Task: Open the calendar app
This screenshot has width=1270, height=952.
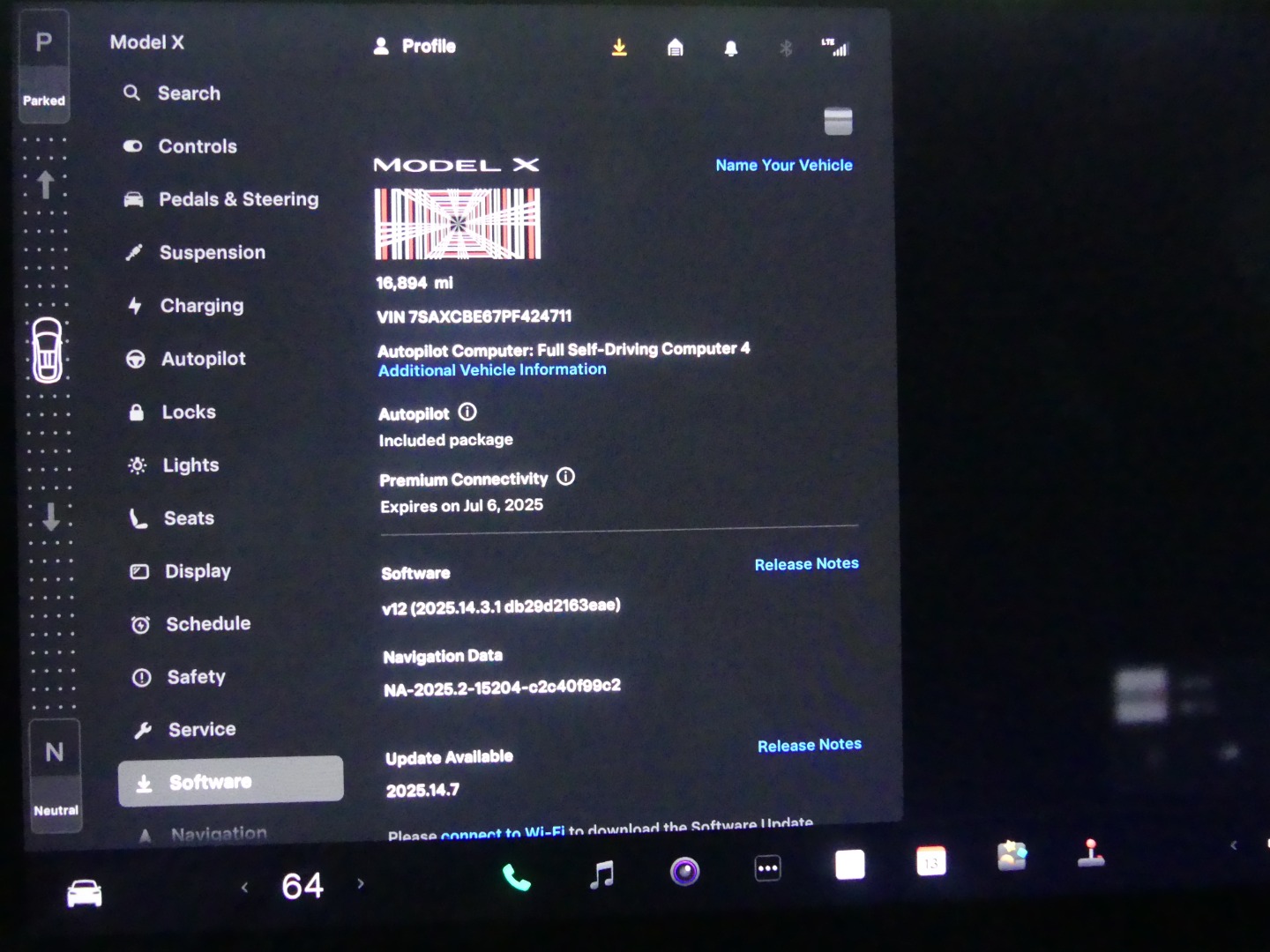Action: click(x=930, y=861)
